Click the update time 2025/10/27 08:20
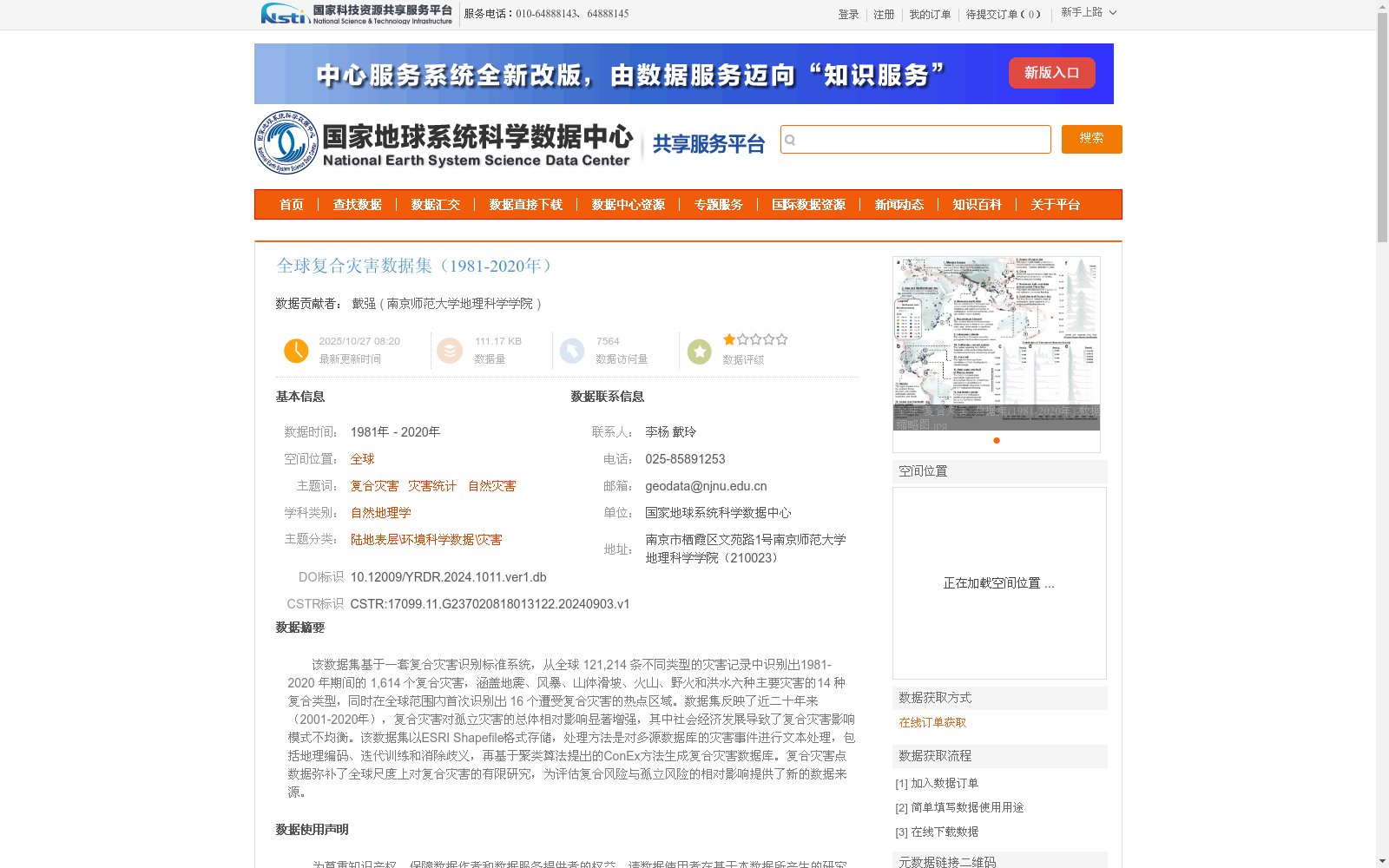The image size is (1389, 868). pyautogui.click(x=359, y=341)
